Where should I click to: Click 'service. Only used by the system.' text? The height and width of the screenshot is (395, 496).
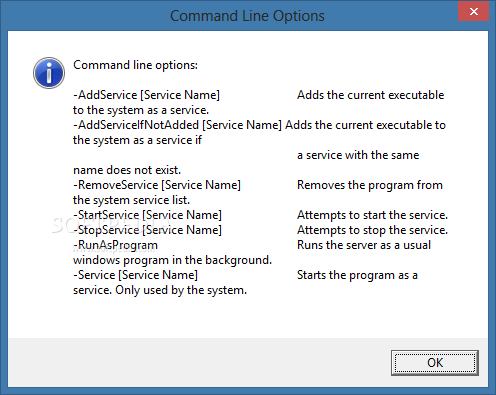pyautogui.click(x=160, y=290)
